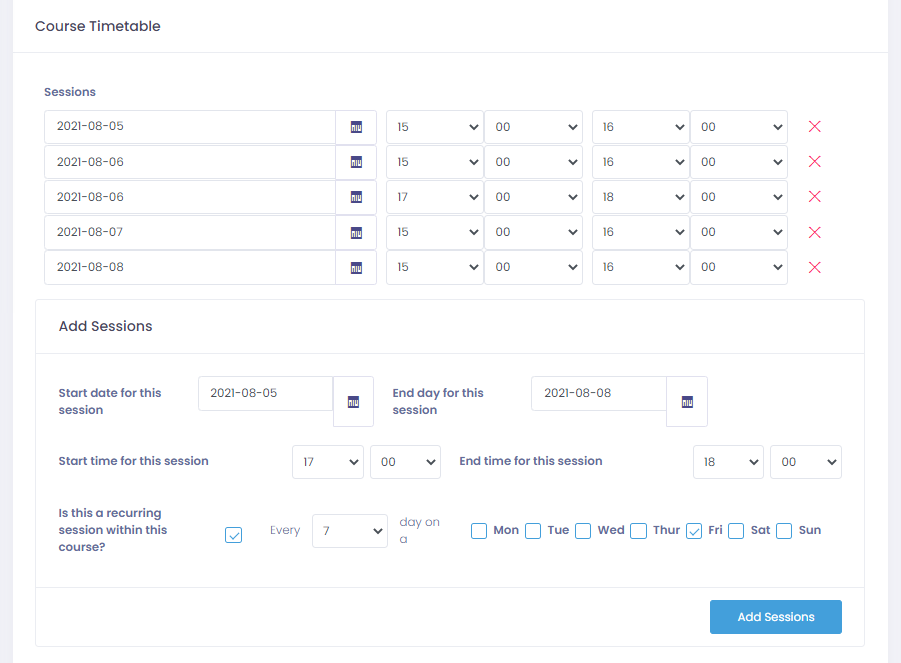
Task: Select the Wed weekday checkbox
Action: [583, 531]
